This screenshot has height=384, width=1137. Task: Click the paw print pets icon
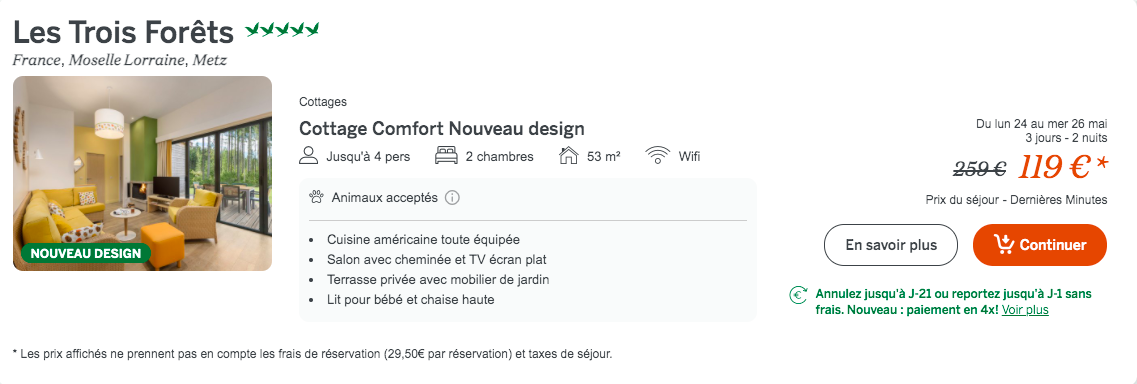coord(315,197)
